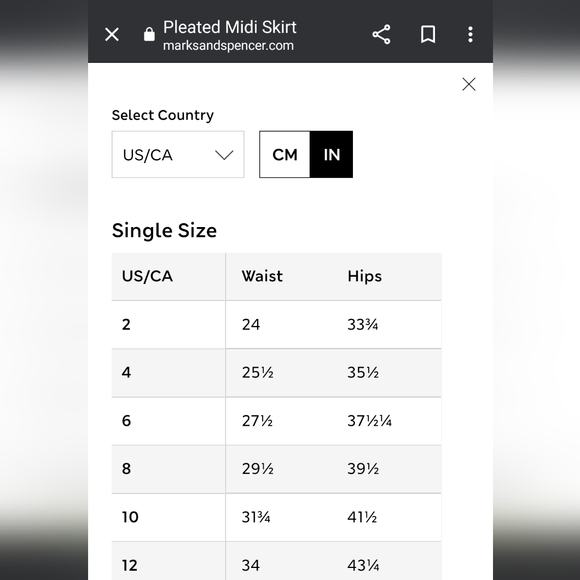Select the IN unit toggle
Screen dimensions: 580x580
click(x=331, y=154)
